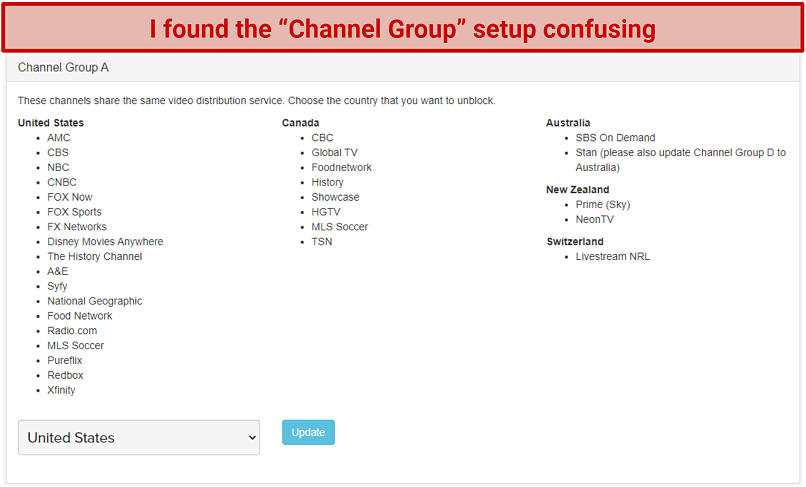806x487 pixels.
Task: Select the Australia heading
Action: click(x=568, y=123)
